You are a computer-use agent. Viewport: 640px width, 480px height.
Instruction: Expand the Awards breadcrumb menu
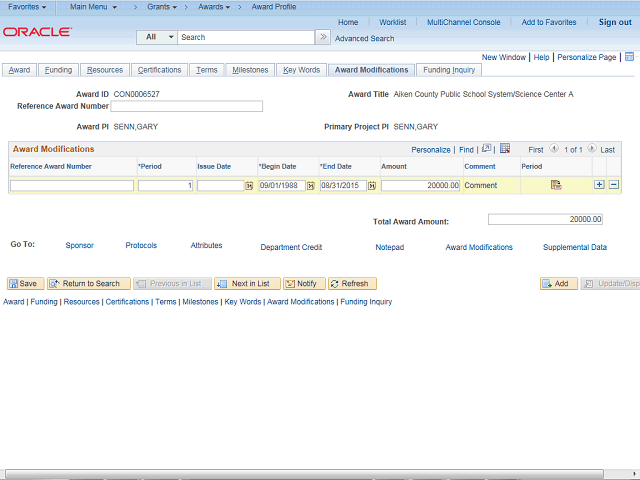(214, 7)
